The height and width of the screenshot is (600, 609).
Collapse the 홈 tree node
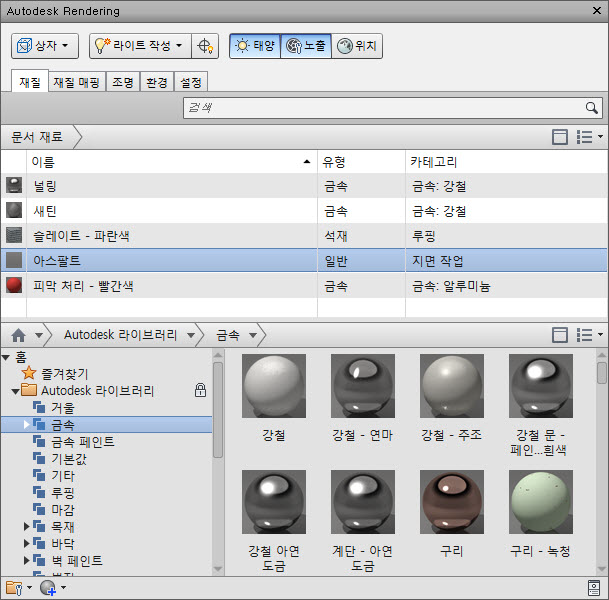6,357
